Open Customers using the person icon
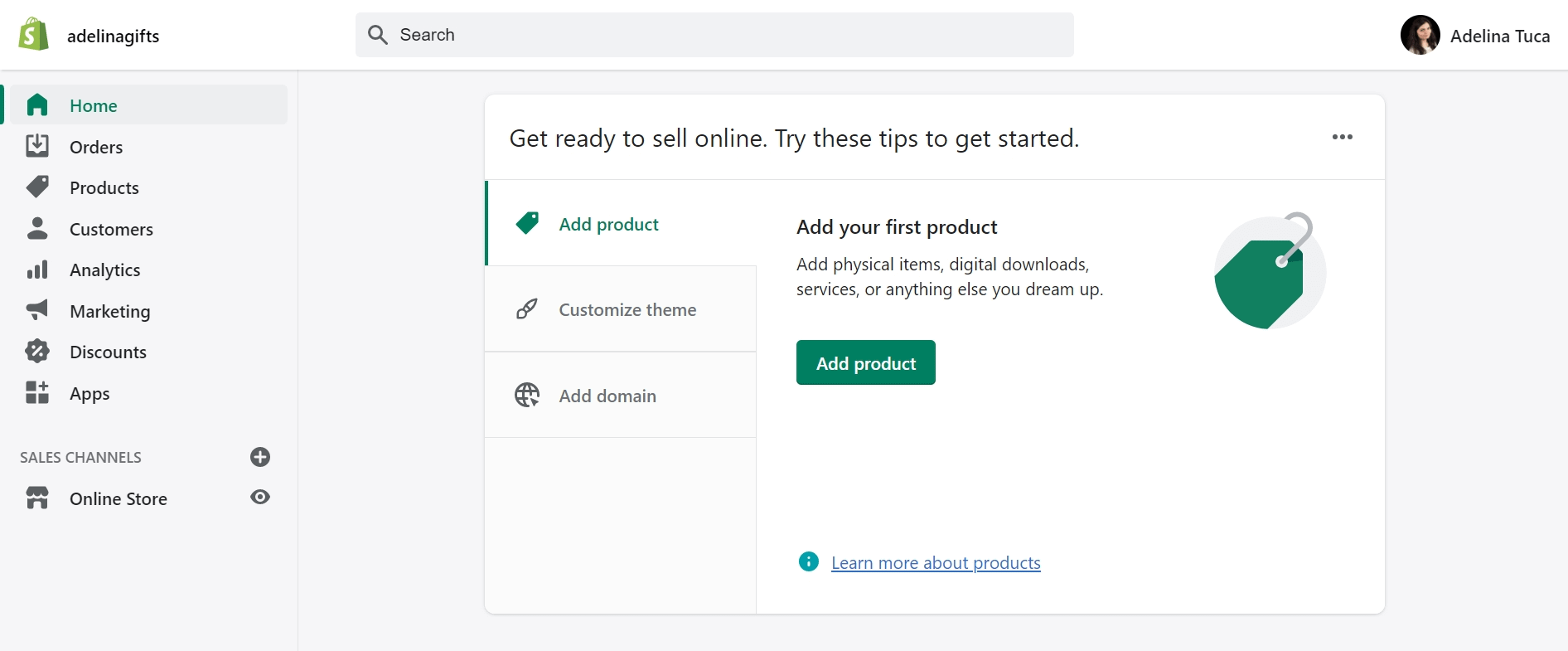Viewport: 1568px width, 651px height. point(37,229)
